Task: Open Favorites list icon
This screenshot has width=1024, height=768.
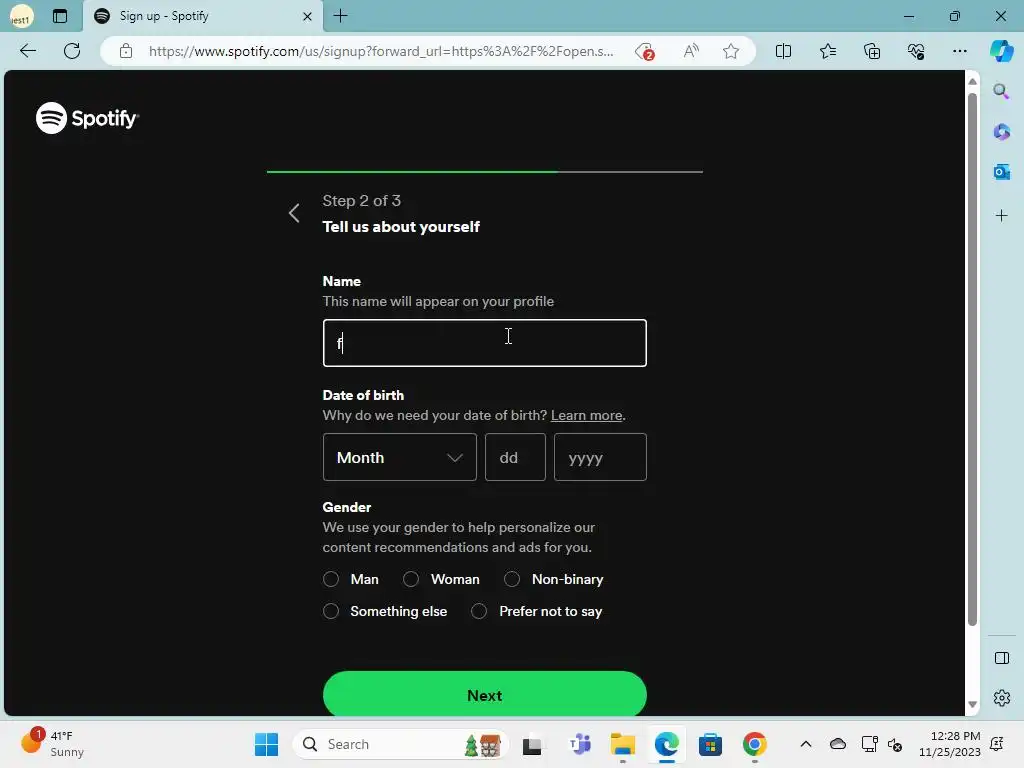Action: point(827,51)
